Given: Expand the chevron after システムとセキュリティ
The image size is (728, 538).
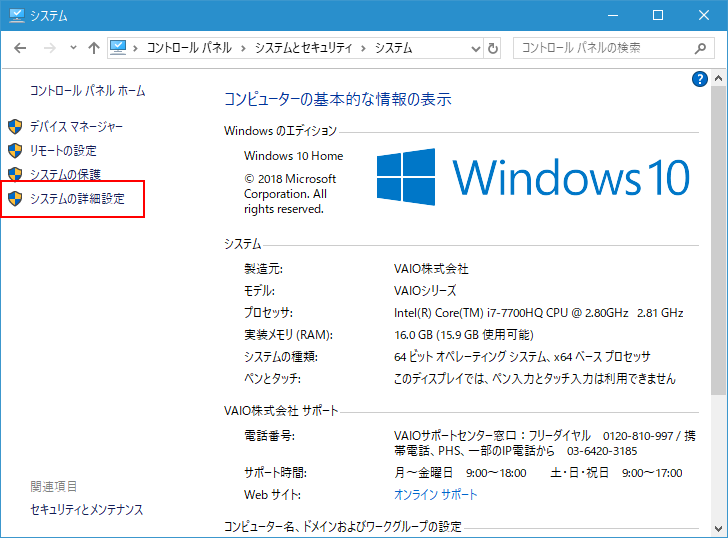Looking at the screenshot, I should 363,48.
